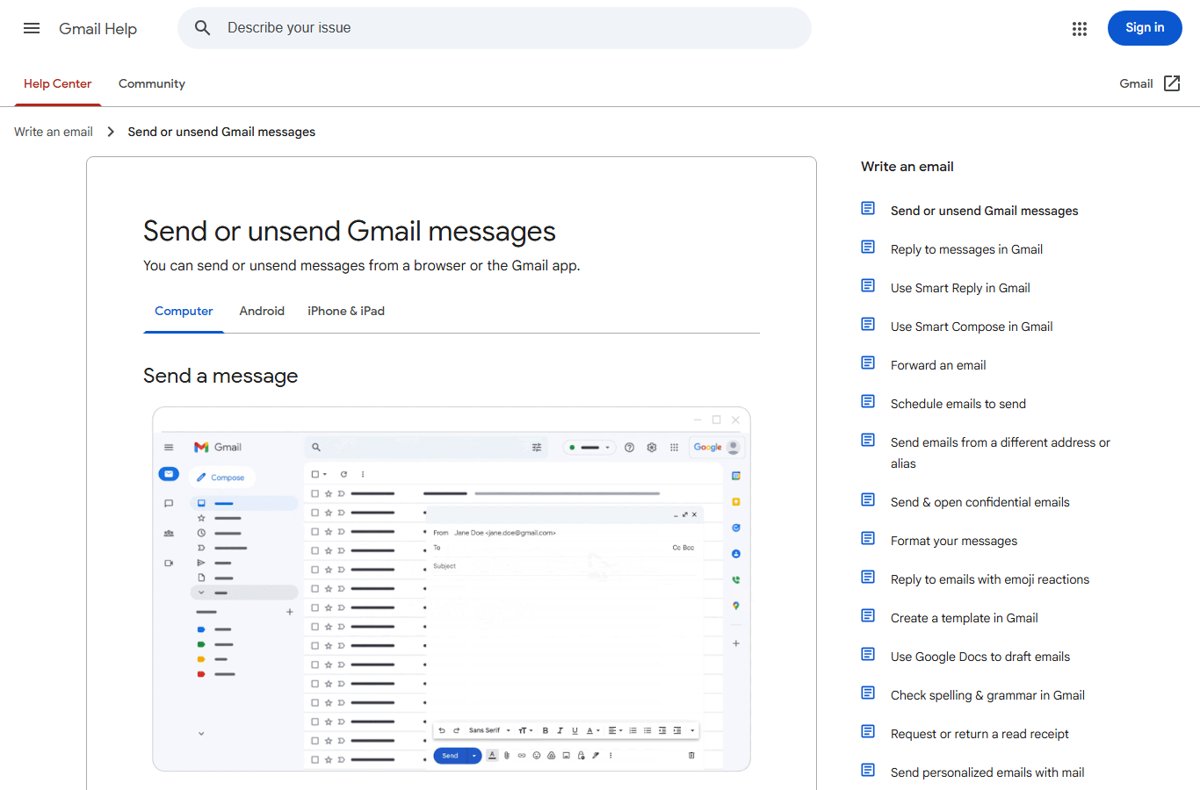This screenshot has width=1200, height=790.
Task: Go back to Write an email breadcrumb
Action: tap(54, 132)
